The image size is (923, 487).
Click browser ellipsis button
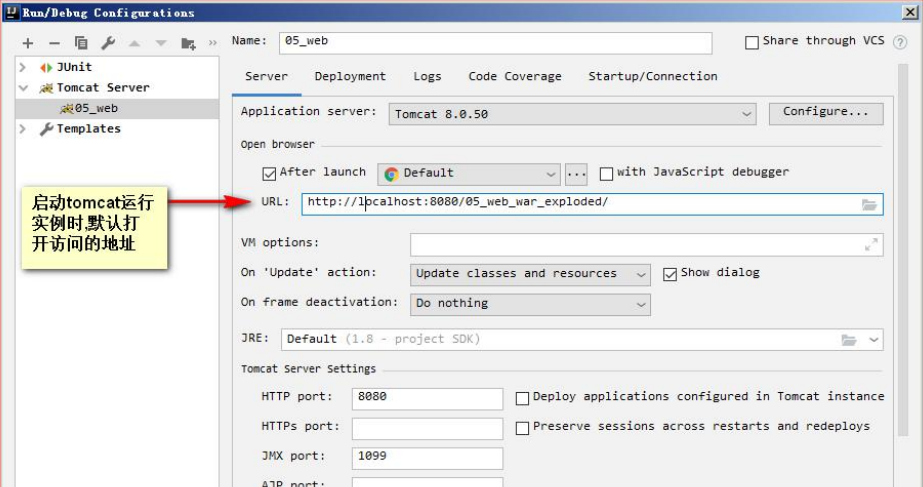coord(576,174)
